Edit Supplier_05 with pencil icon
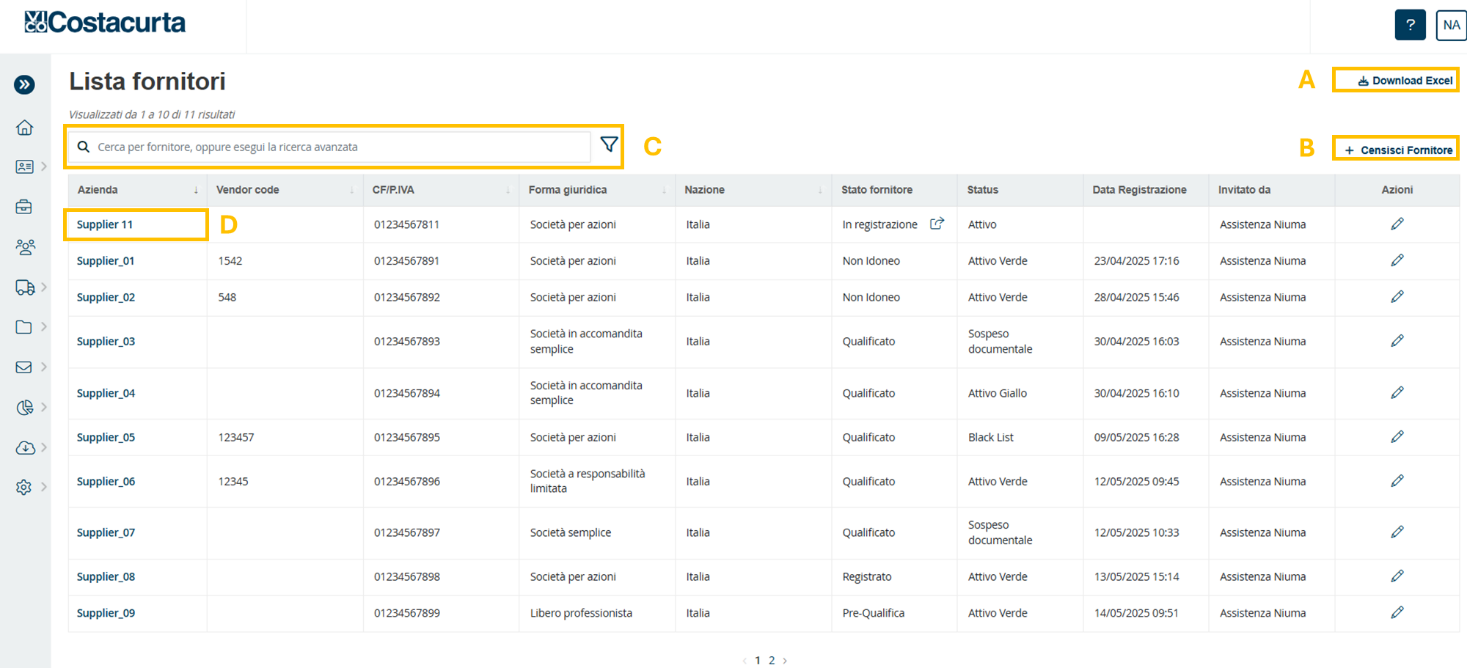1467x668 pixels. 1397,436
